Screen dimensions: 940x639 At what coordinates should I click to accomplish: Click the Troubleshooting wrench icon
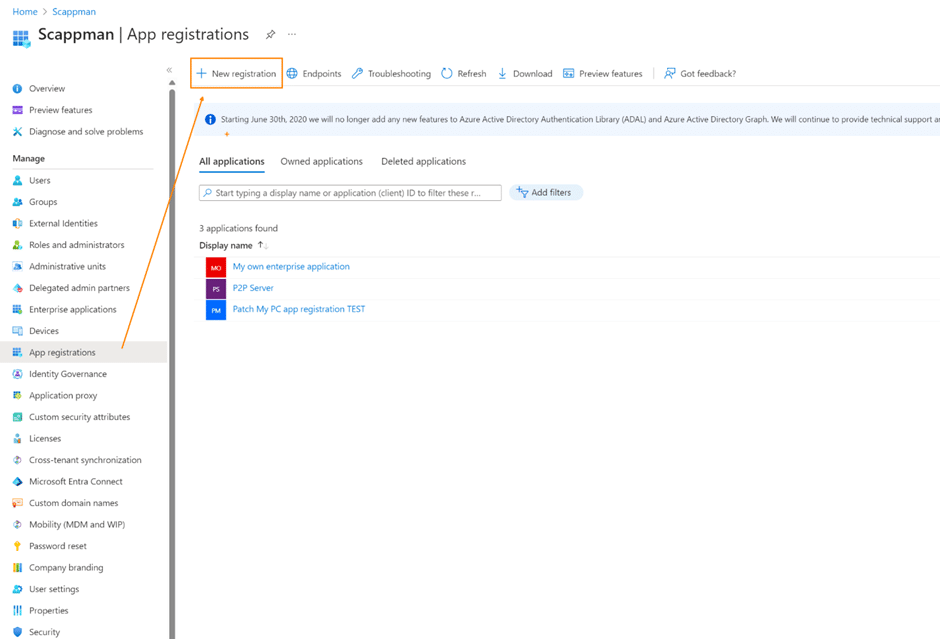[357, 73]
